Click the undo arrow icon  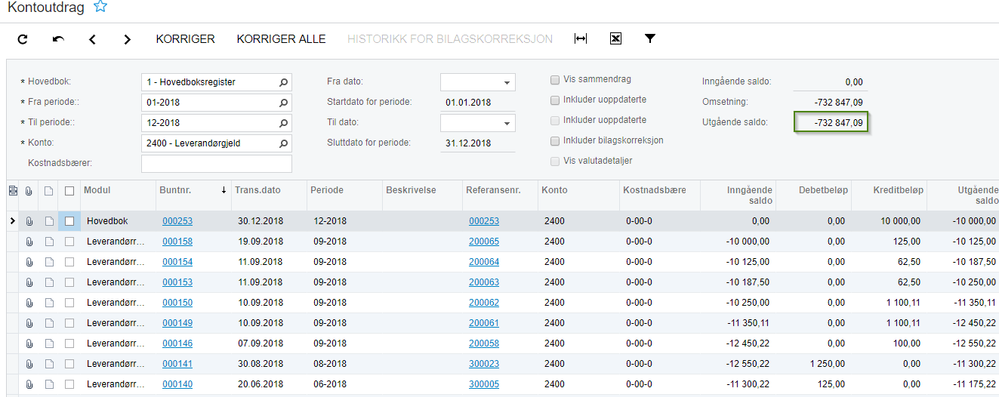click(58, 40)
